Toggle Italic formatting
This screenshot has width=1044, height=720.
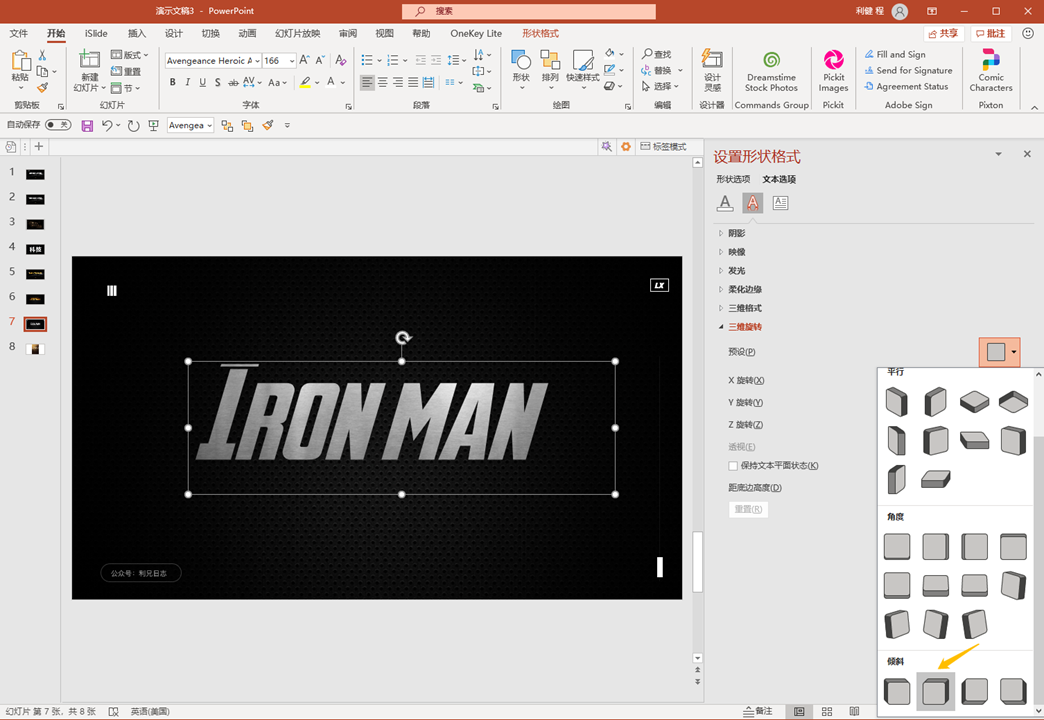click(x=188, y=82)
